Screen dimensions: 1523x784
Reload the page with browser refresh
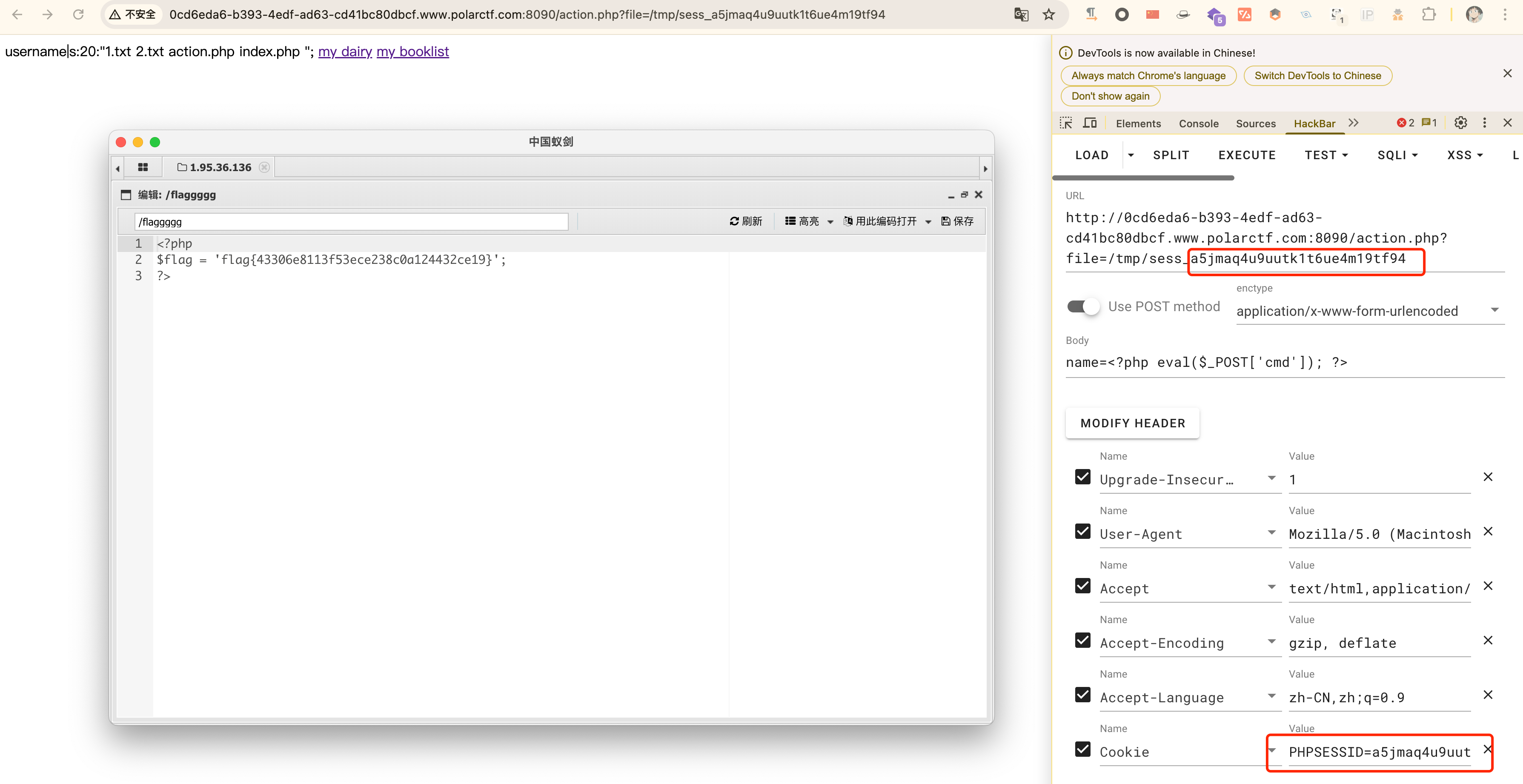(78, 15)
